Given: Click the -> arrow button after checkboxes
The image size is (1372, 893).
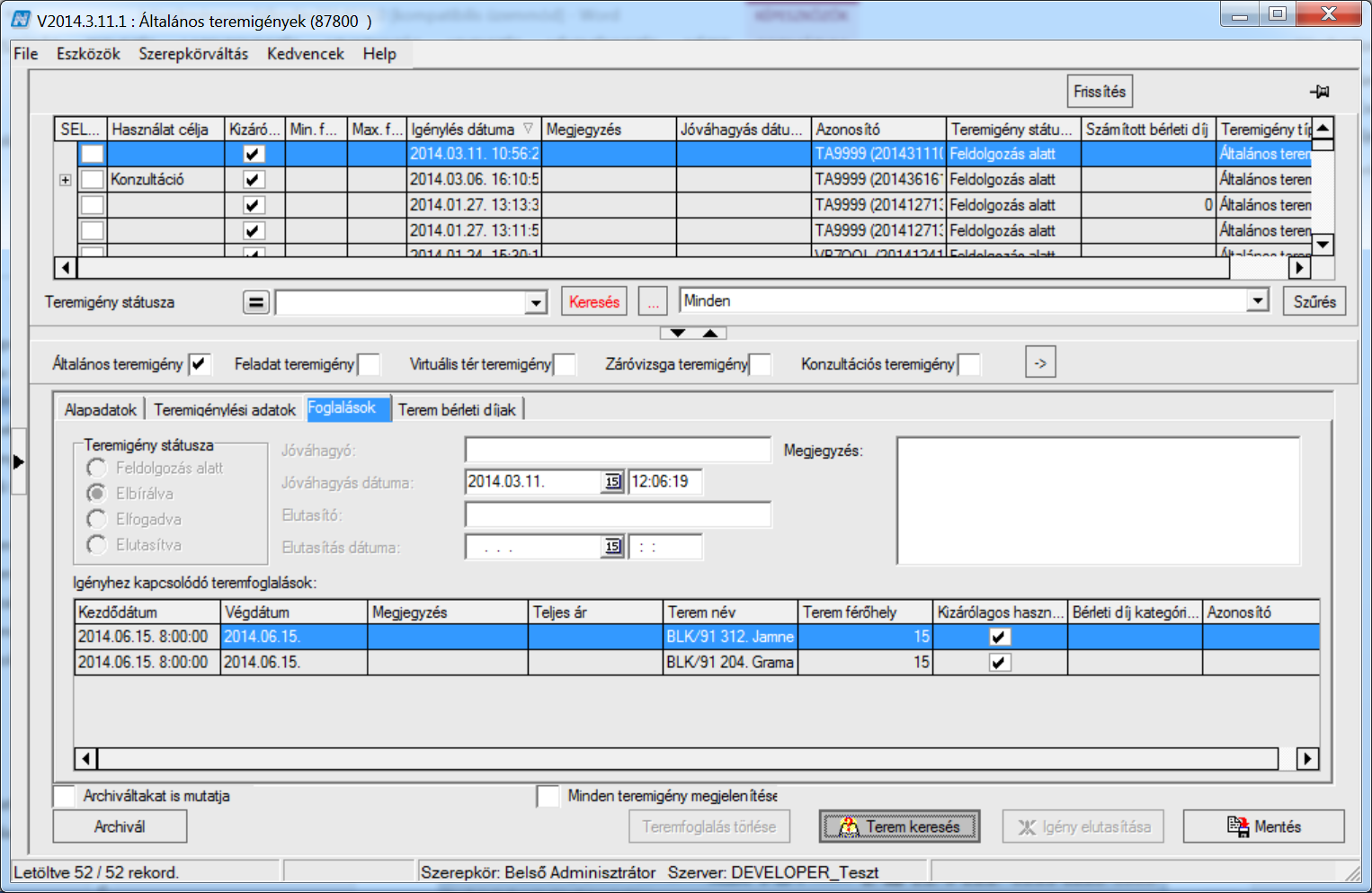Looking at the screenshot, I should [1040, 363].
